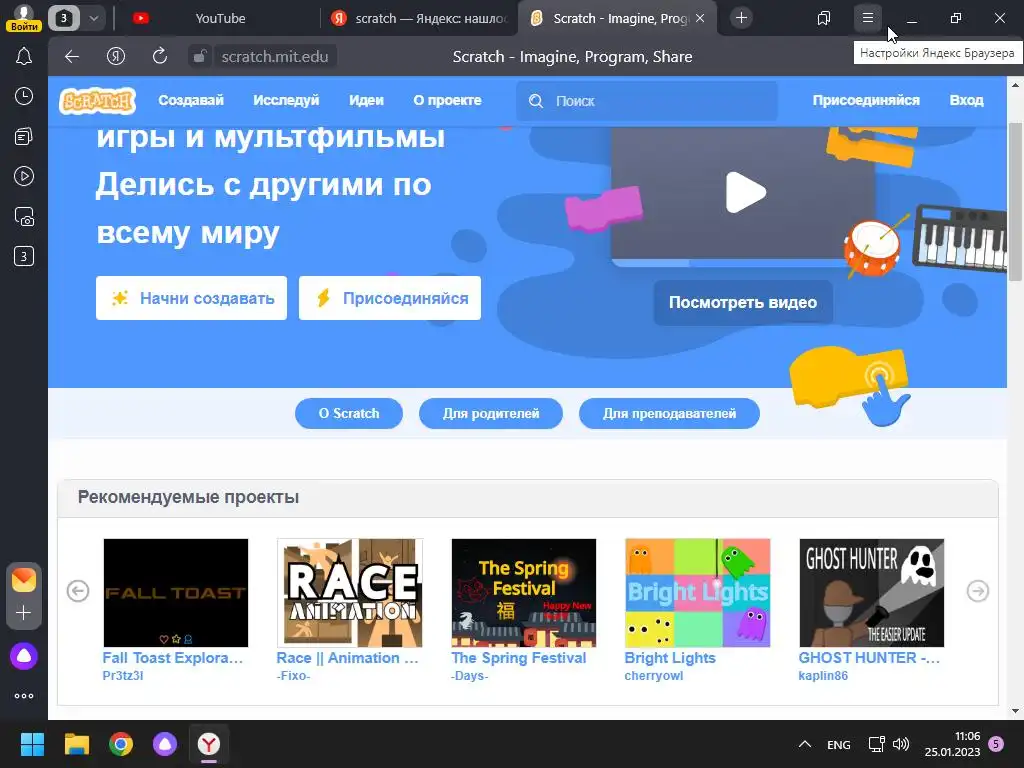Click the Scratch logo
The width and height of the screenshot is (1024, 768).
pyautogui.click(x=97, y=101)
